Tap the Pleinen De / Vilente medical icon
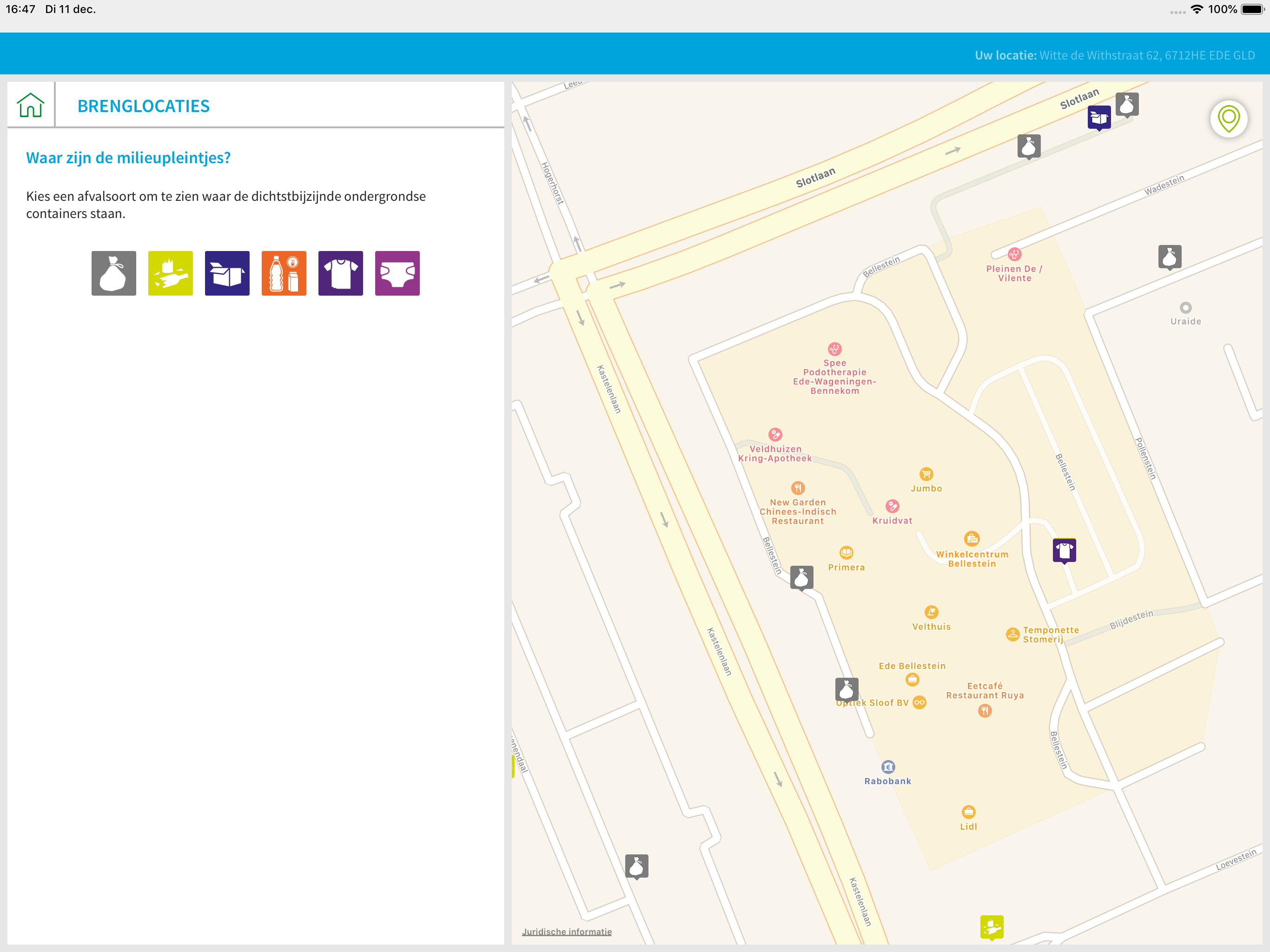Viewport: 1270px width, 952px height. pos(1014,254)
